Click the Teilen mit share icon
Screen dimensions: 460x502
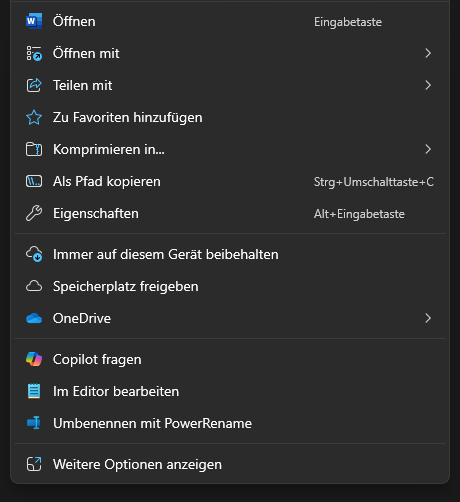(x=34, y=85)
